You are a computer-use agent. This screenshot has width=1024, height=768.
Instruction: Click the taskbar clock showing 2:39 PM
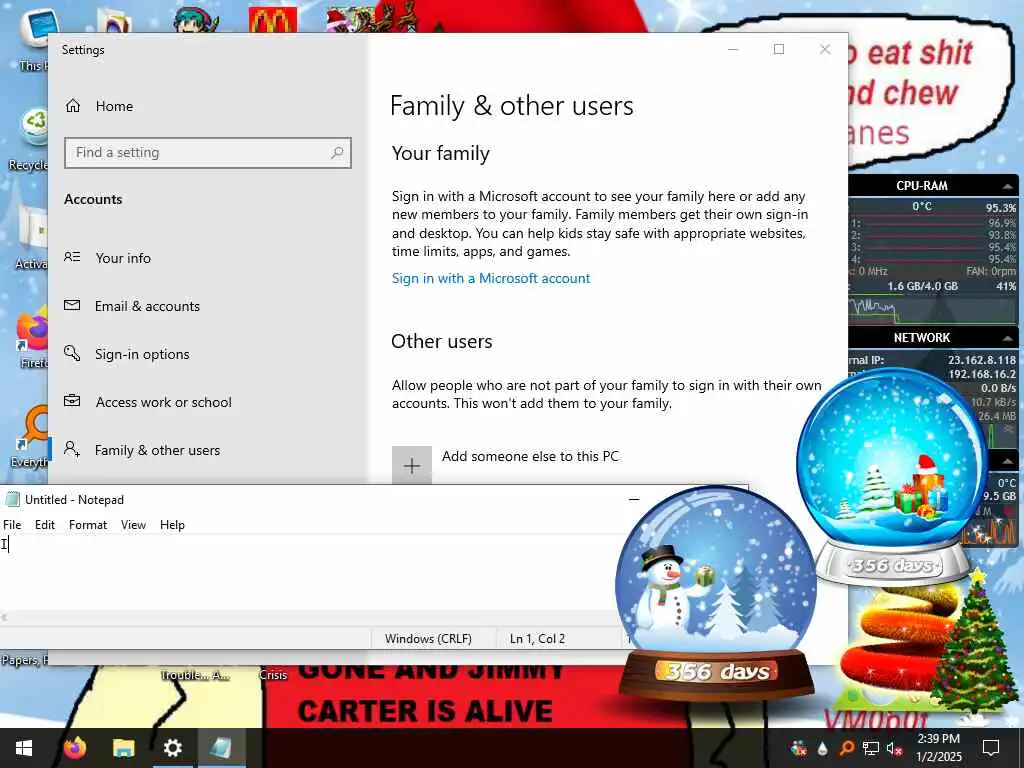tap(938, 748)
